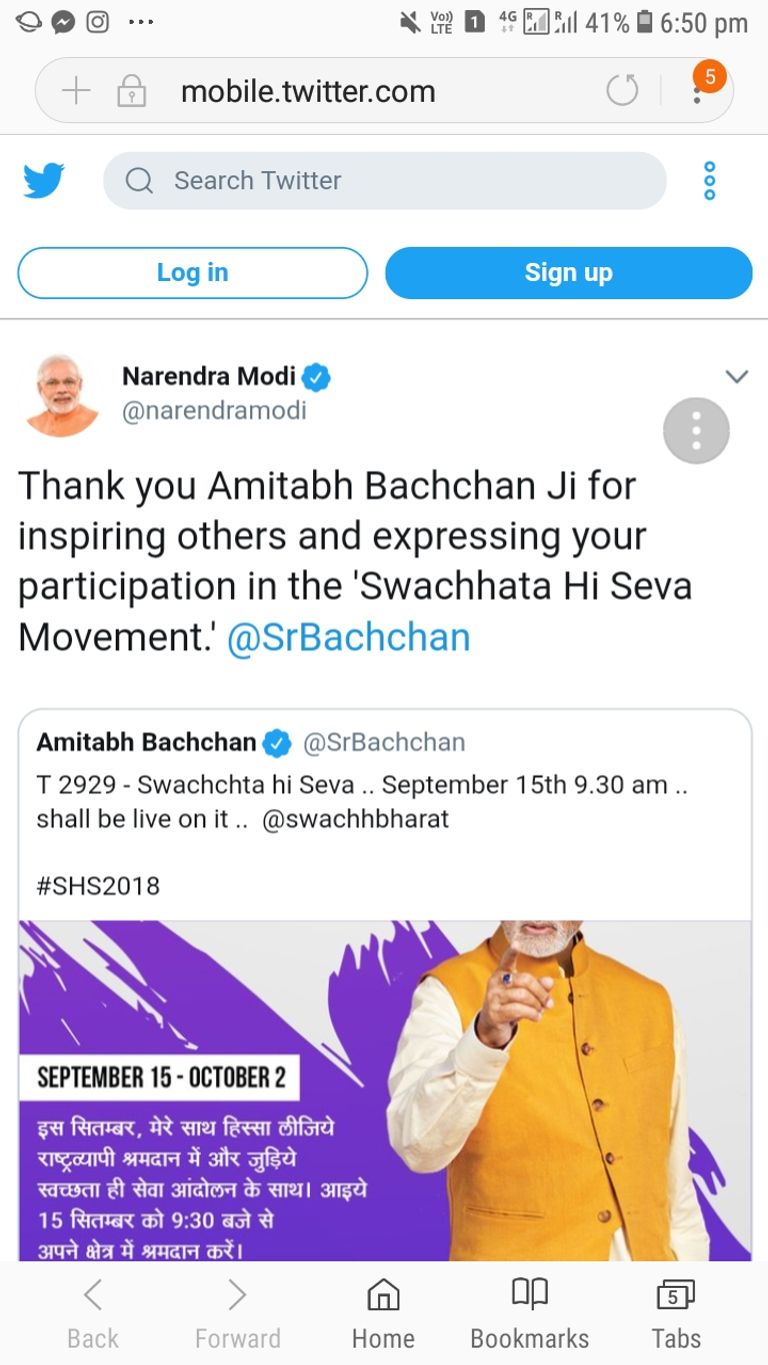Tap the padlock site security icon
The image size is (768, 1365).
131,92
